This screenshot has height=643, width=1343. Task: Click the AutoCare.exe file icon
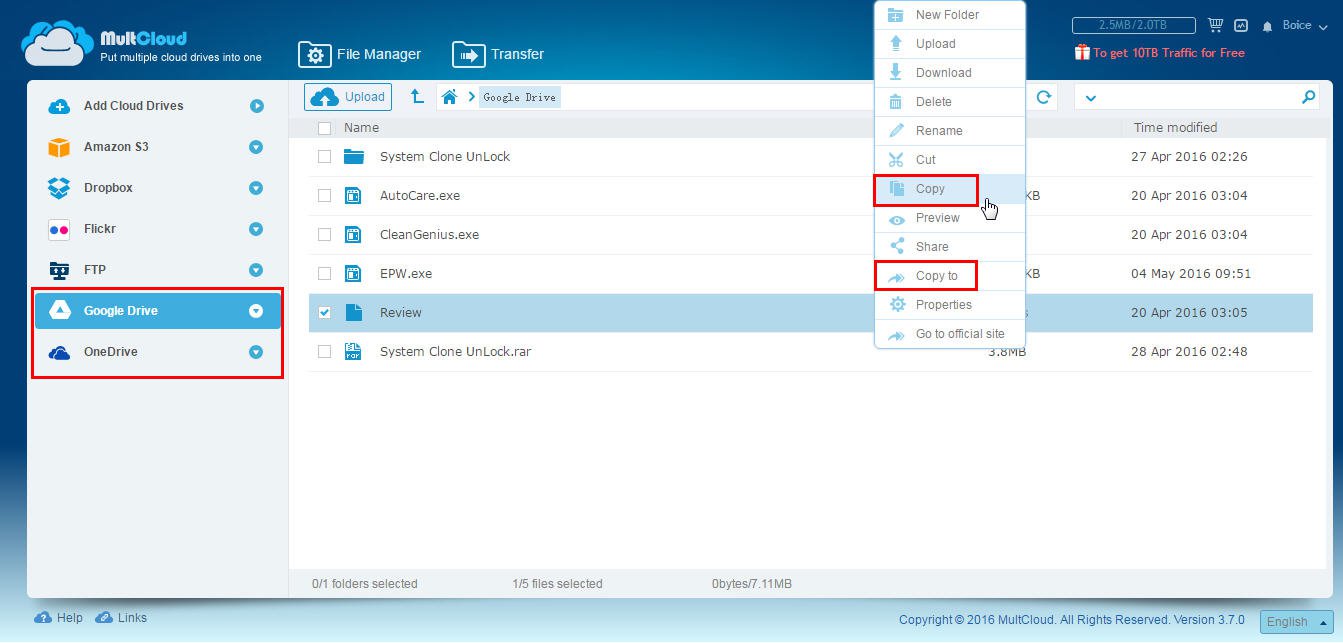[x=353, y=195]
